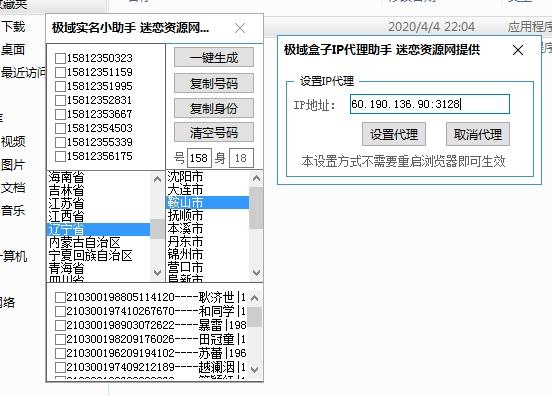The height and width of the screenshot is (396, 552).
Task: Click the 取消代理 button
Action: point(478,134)
